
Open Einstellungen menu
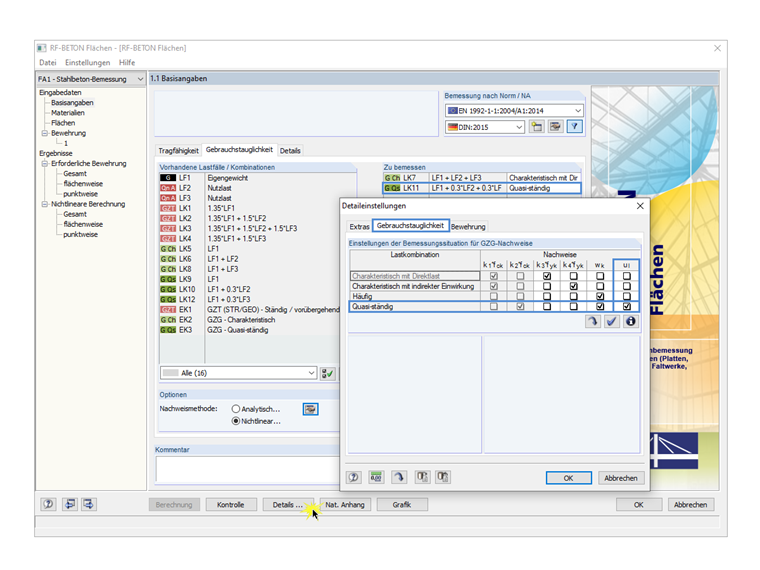88,63
